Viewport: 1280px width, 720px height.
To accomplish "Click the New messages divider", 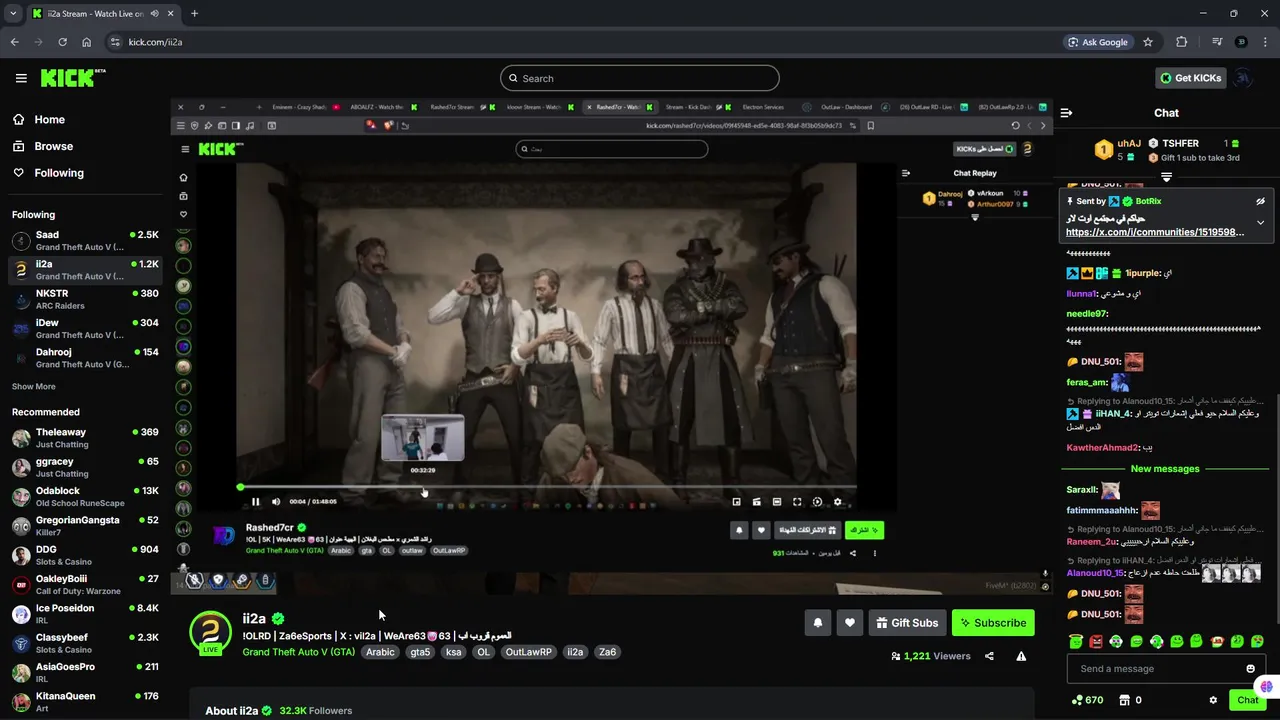I will click(1165, 469).
